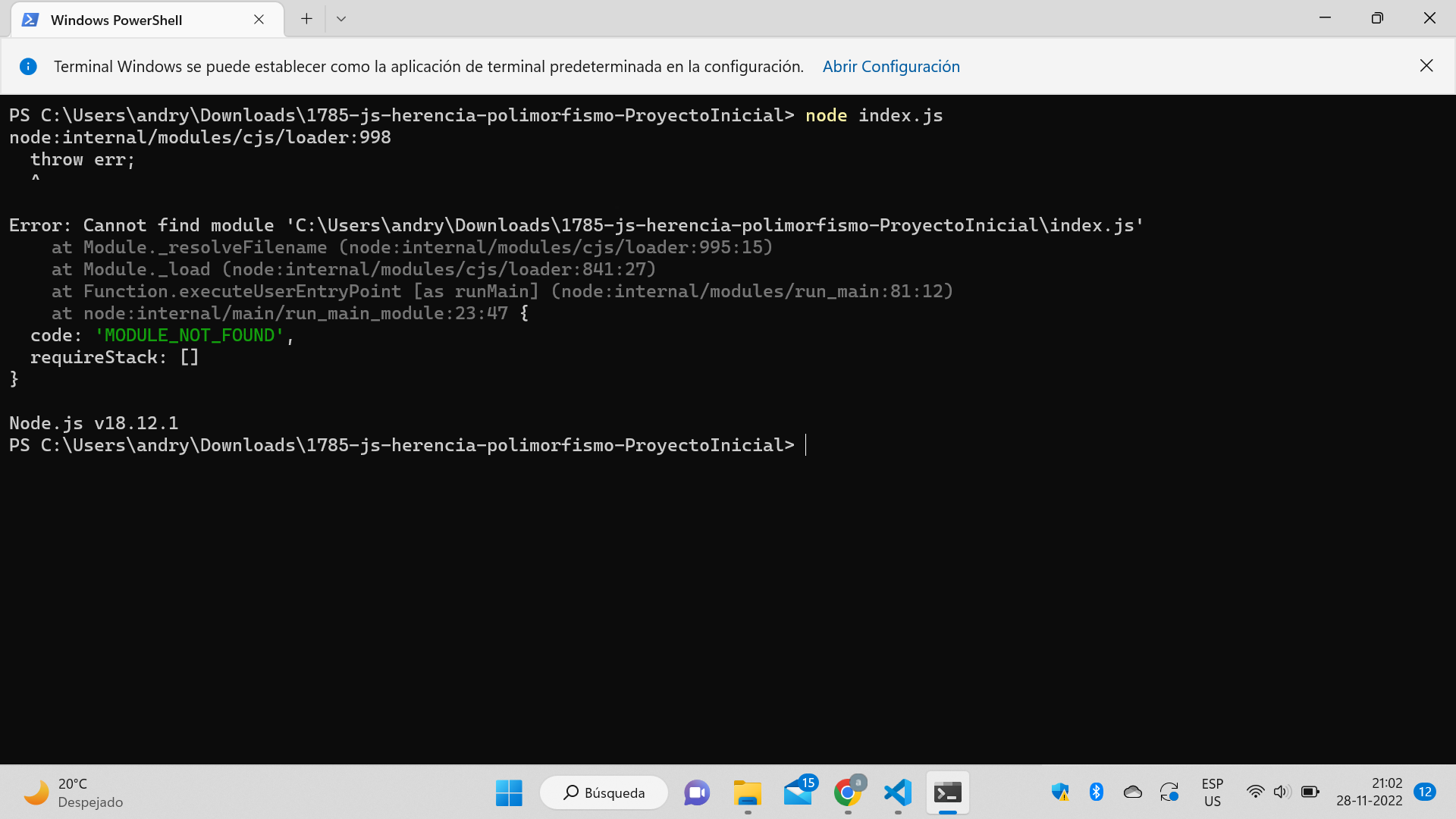
Task: Click the 'requireStack: []' line
Action: (115, 357)
